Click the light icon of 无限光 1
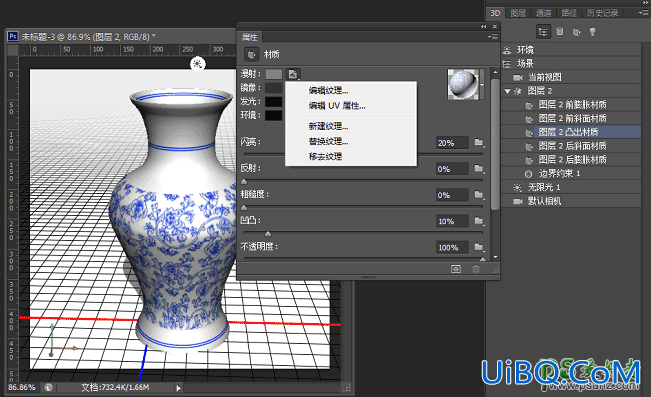The height and width of the screenshot is (397, 651). [x=517, y=188]
